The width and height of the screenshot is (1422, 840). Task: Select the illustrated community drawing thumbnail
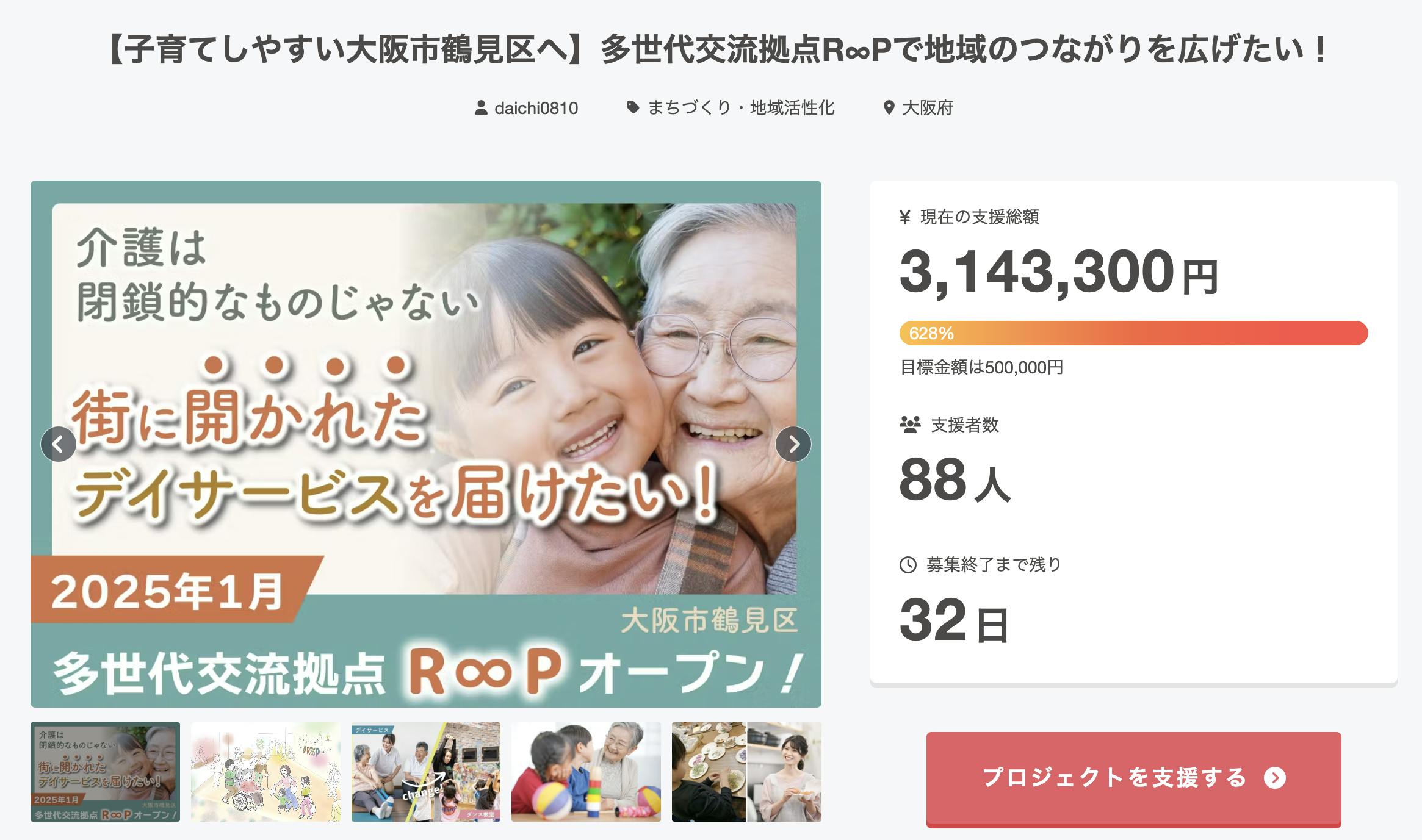coord(265,772)
